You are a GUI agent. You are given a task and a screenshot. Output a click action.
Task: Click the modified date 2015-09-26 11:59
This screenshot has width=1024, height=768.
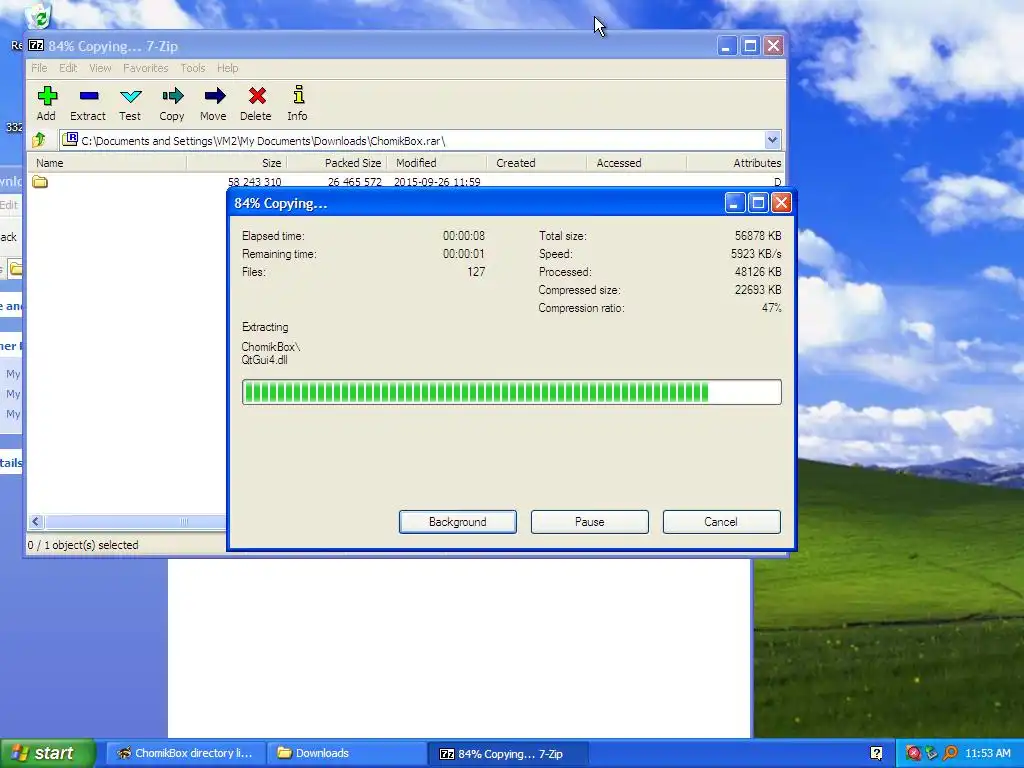point(437,182)
